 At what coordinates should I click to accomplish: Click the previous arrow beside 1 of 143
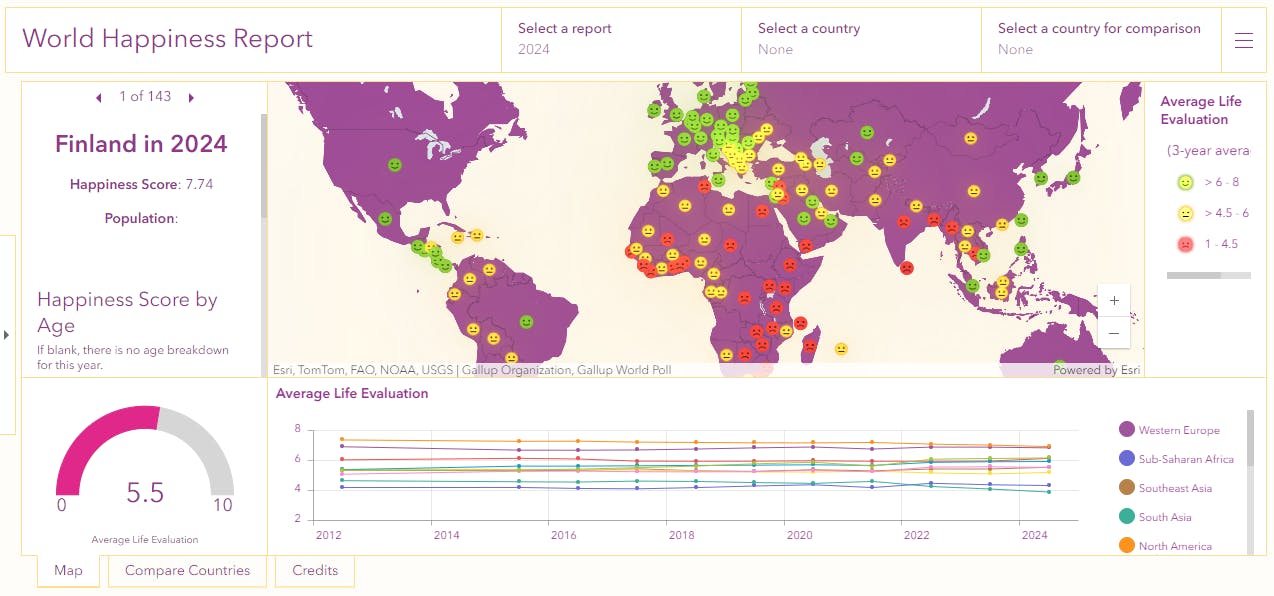click(x=98, y=97)
